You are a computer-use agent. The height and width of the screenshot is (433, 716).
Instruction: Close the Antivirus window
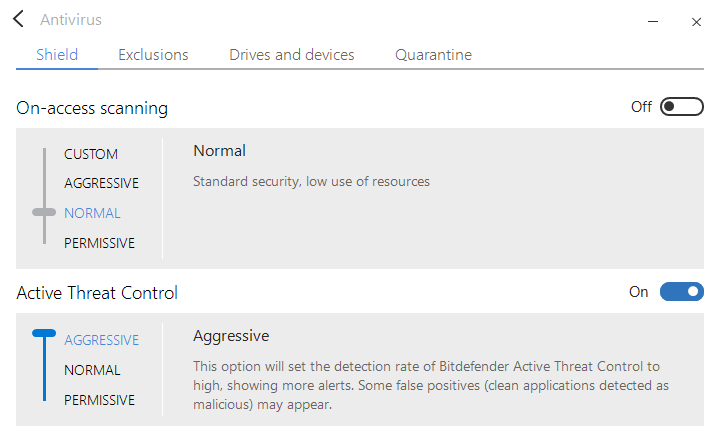[696, 21]
